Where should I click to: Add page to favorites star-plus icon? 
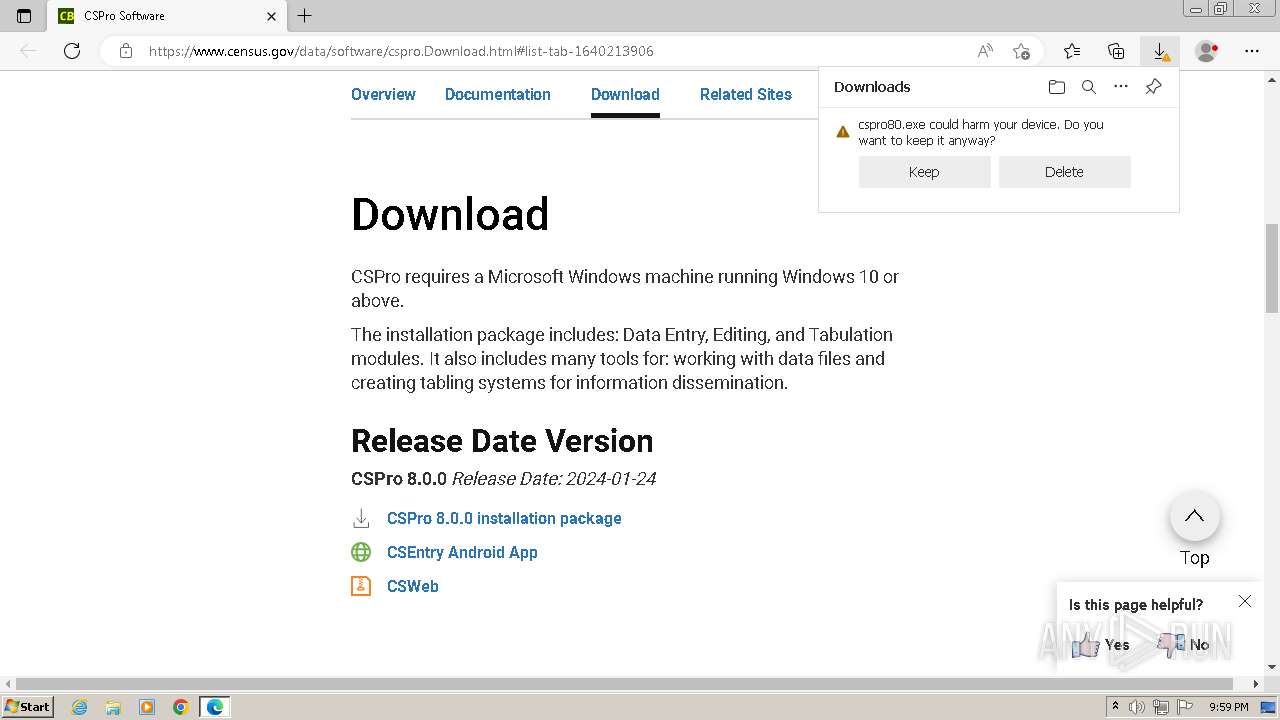[x=1021, y=51]
